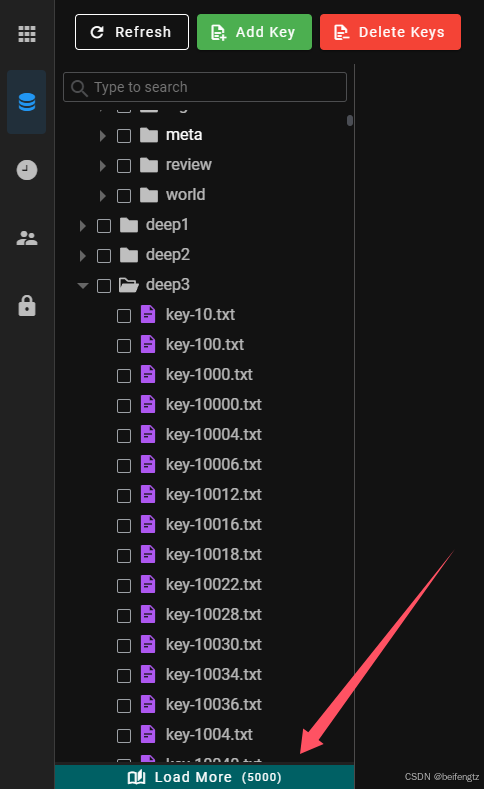The width and height of the screenshot is (484, 789).
Task: Tick the deep3 folder checkbox
Action: 104,286
